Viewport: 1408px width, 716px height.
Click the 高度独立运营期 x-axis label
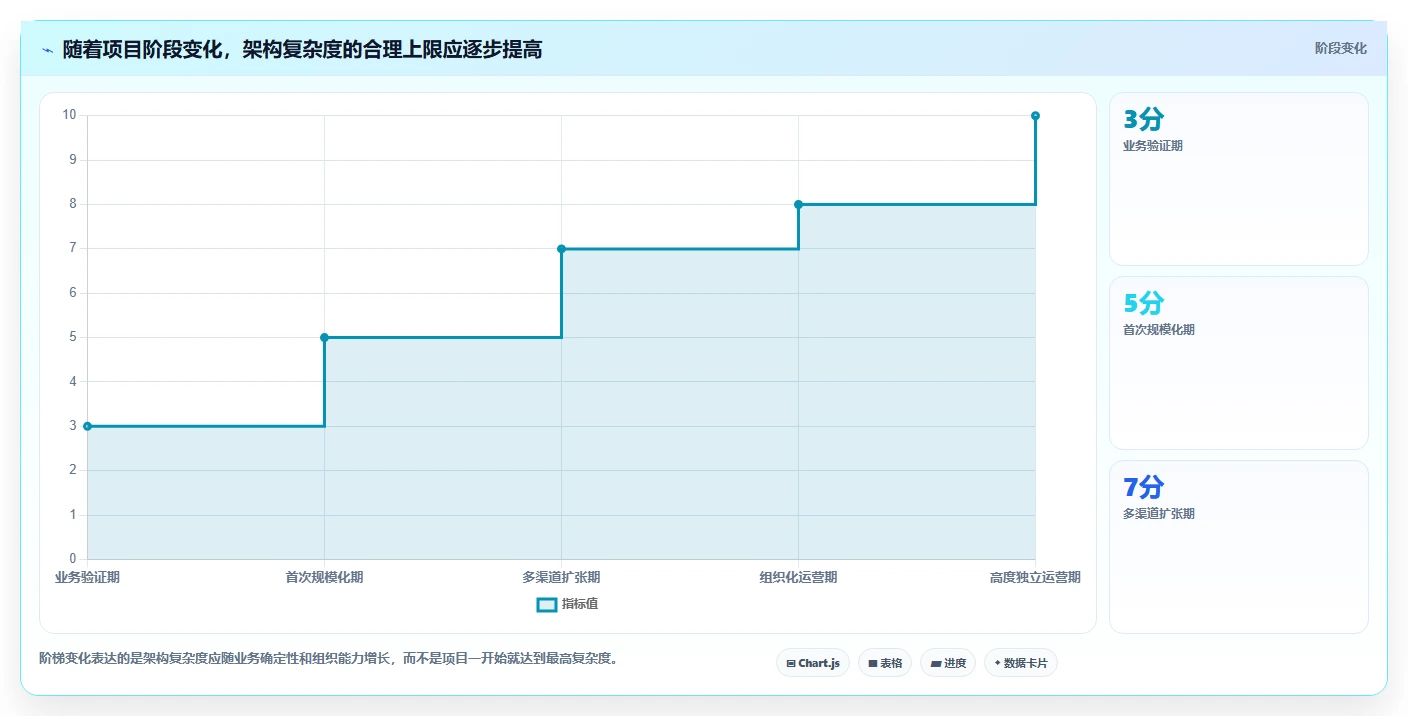1035,577
